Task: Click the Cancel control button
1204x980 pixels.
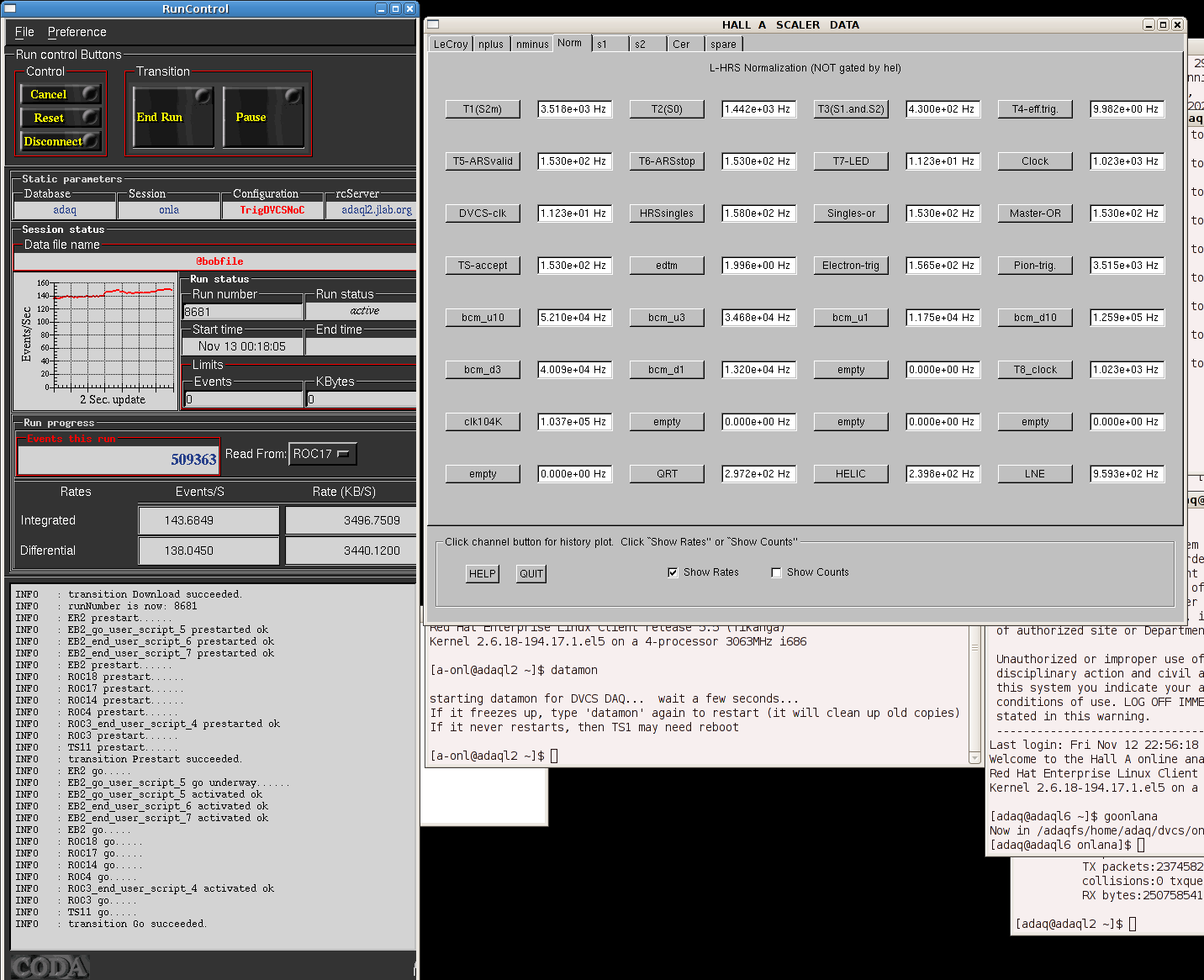Action: [61, 94]
